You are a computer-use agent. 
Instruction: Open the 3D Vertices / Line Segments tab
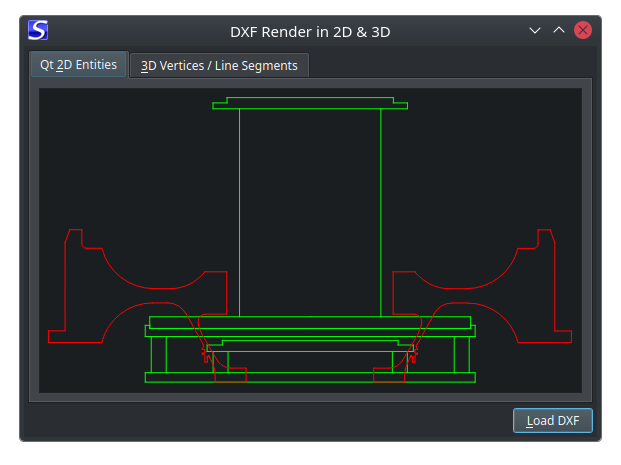219,65
